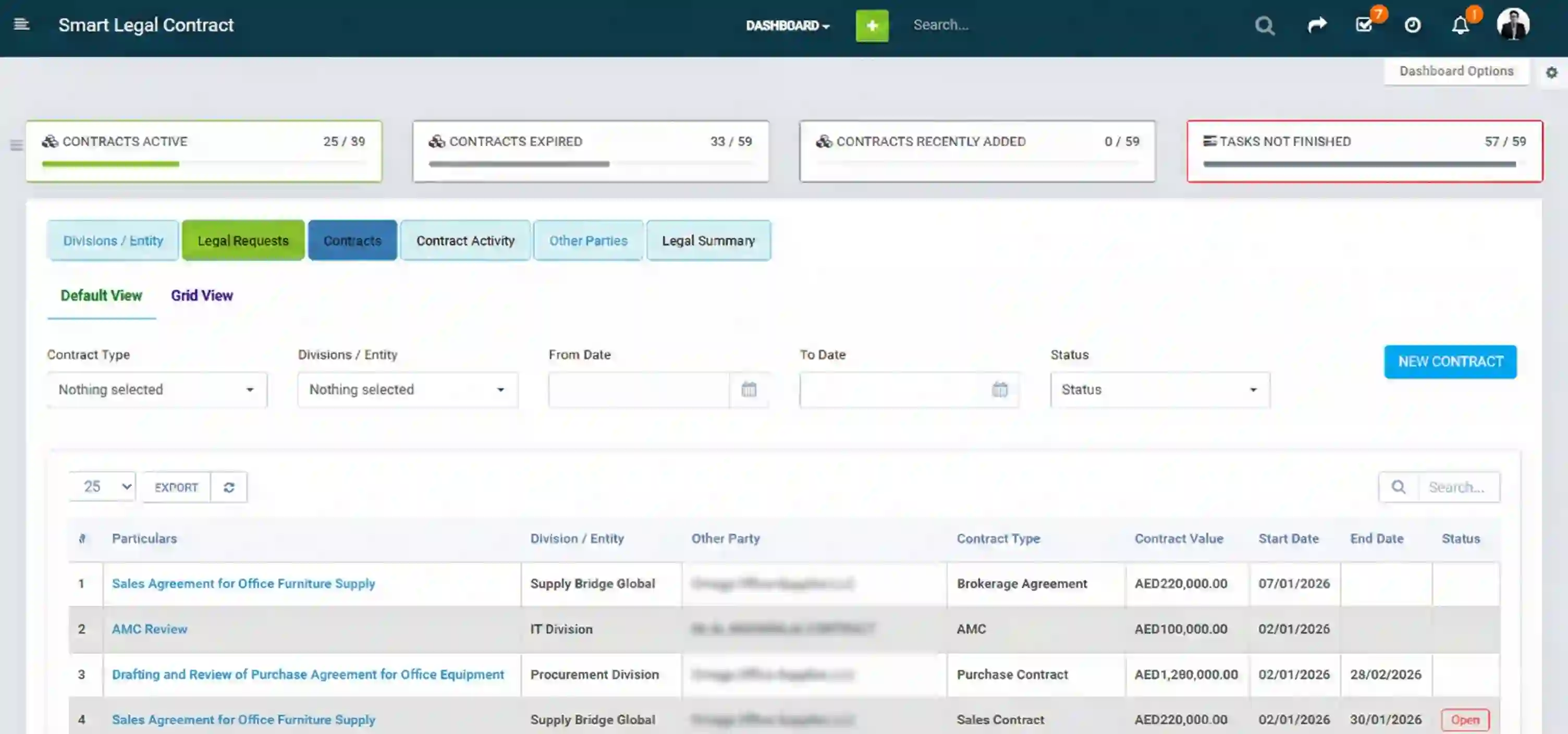
Task: Click the green plus icon to add new
Action: (x=872, y=26)
